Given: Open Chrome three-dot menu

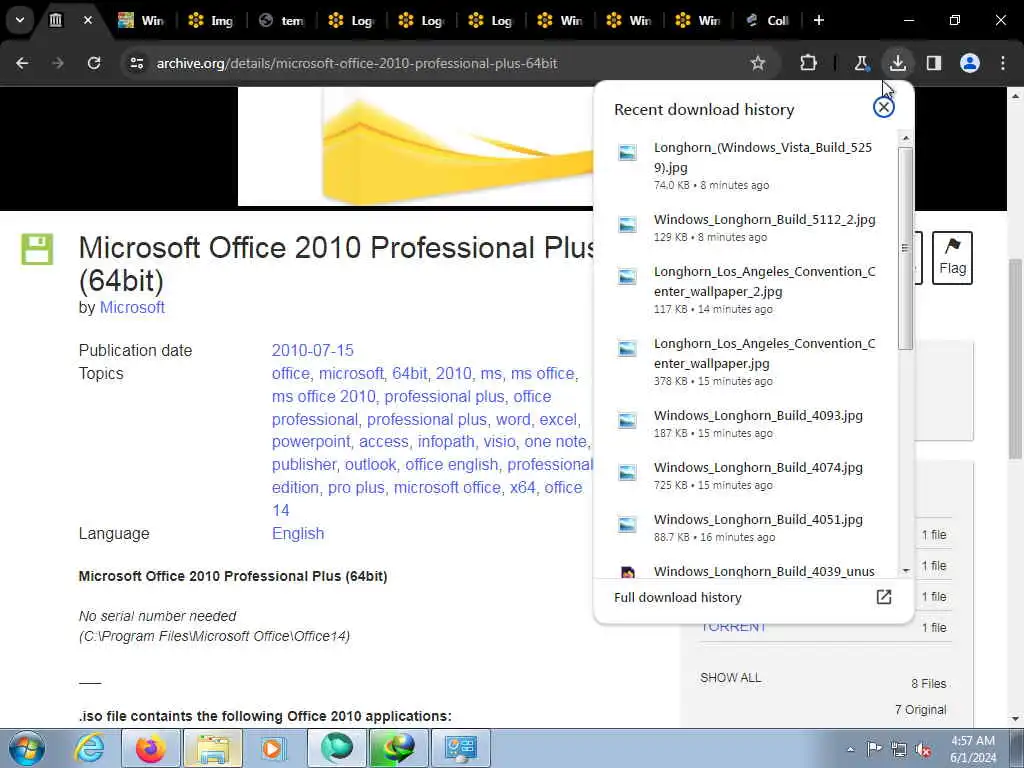Looking at the screenshot, I should [x=1003, y=63].
